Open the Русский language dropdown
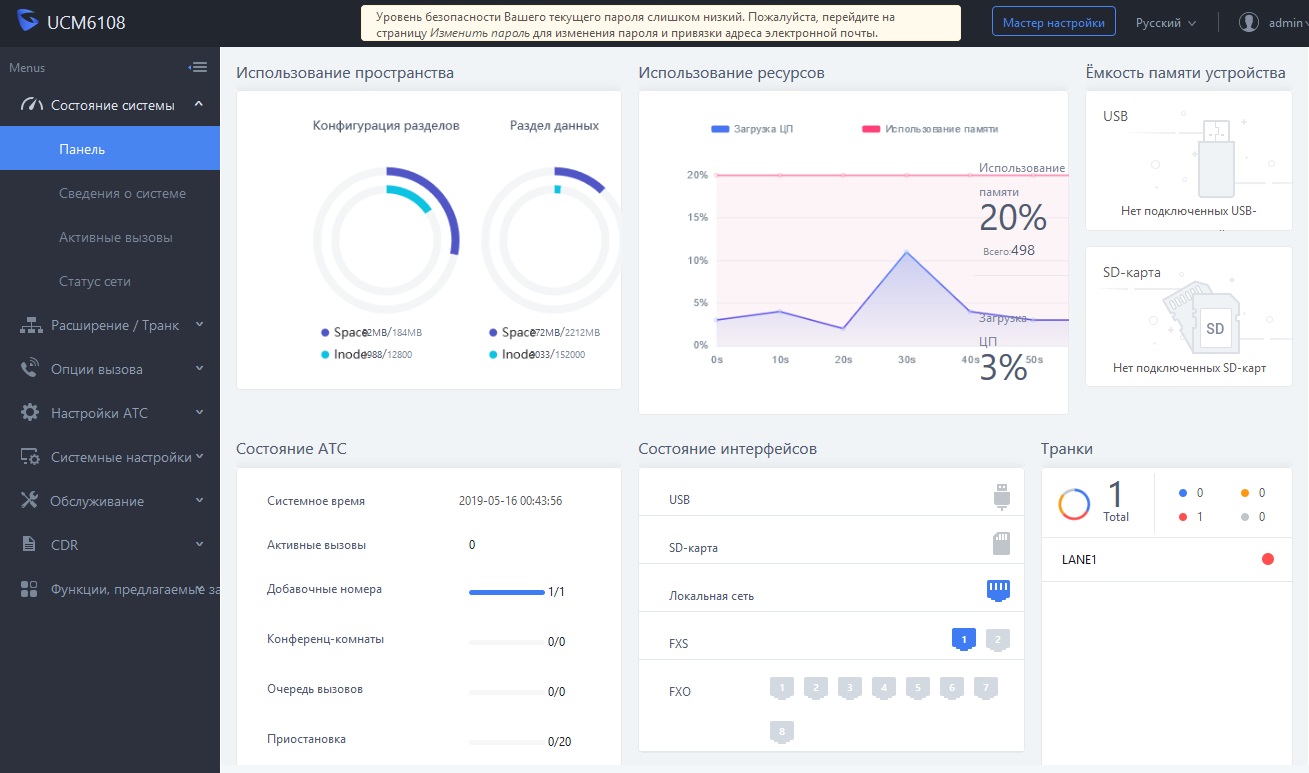 pos(1166,22)
